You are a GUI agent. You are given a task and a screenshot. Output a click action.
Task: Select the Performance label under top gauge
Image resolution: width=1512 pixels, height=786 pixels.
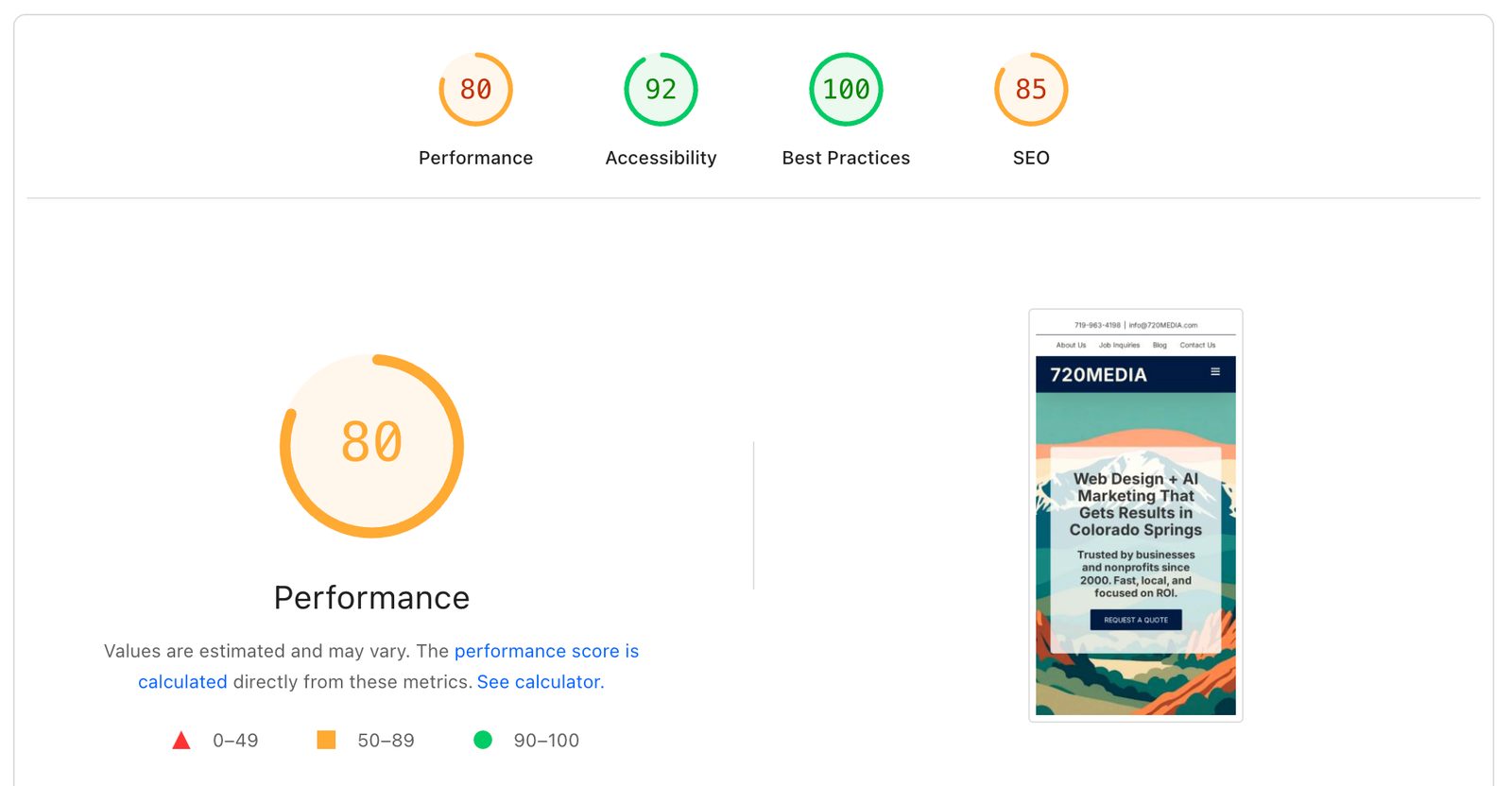click(x=475, y=158)
